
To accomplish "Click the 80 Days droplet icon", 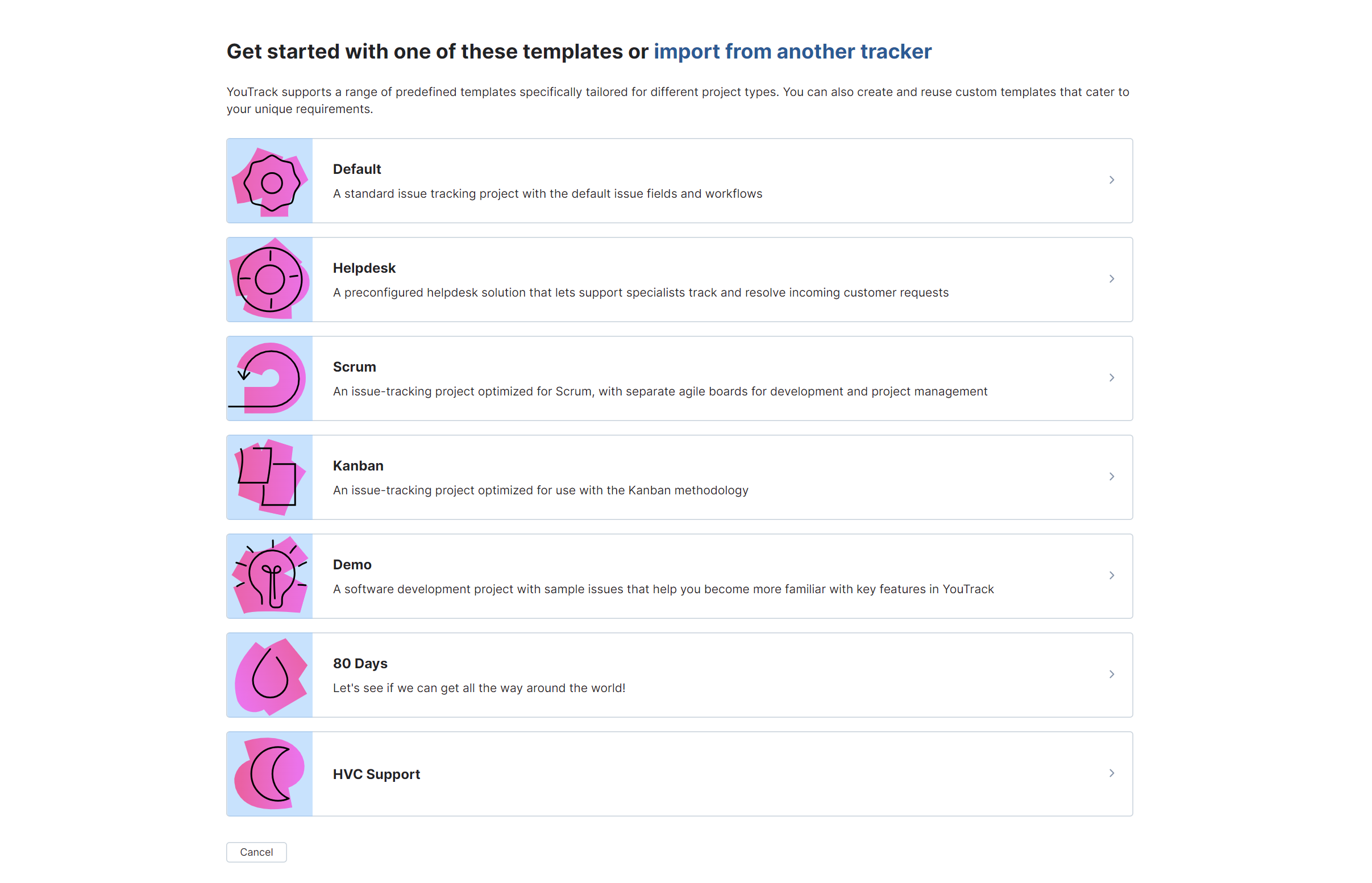I will point(269,674).
